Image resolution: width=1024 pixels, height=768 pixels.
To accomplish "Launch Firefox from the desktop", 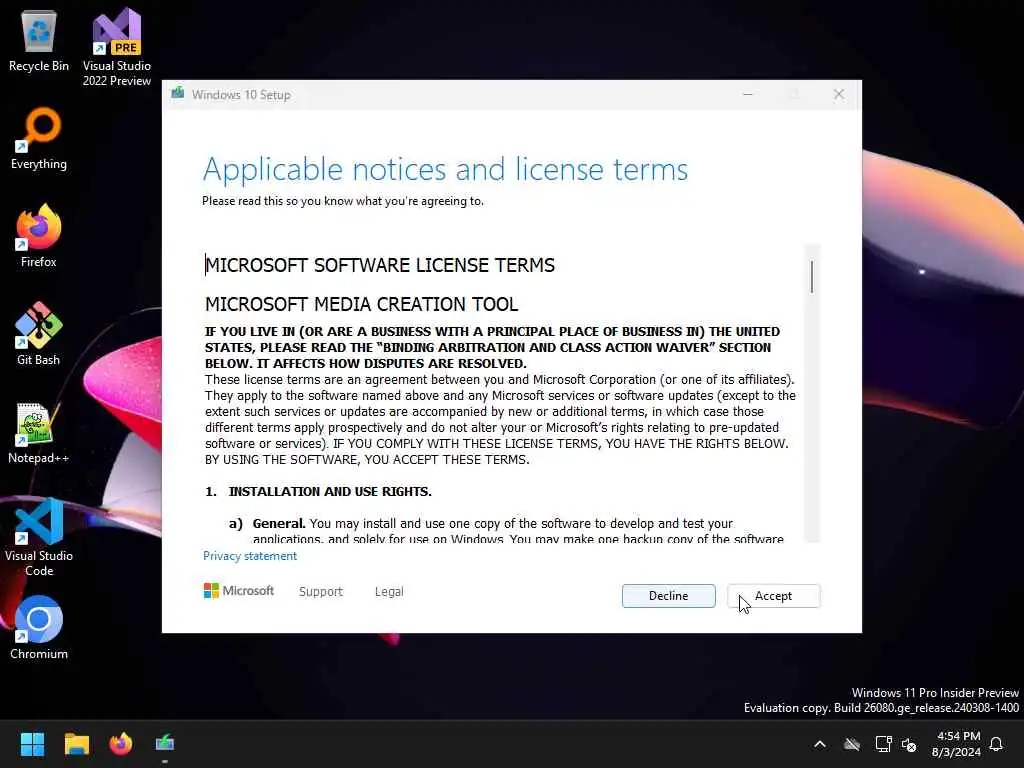I will [x=39, y=236].
